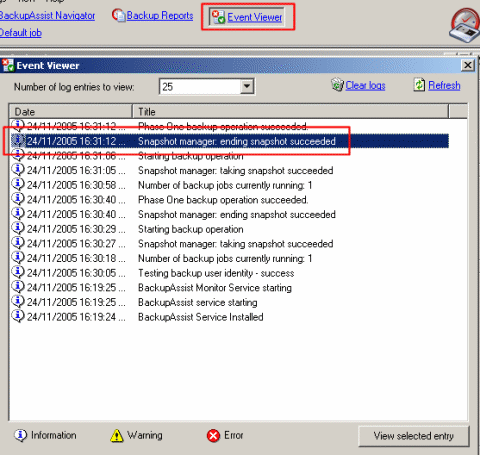The height and width of the screenshot is (455, 480).
Task: Select BackupAssist Service Installed entry
Action: point(229,317)
